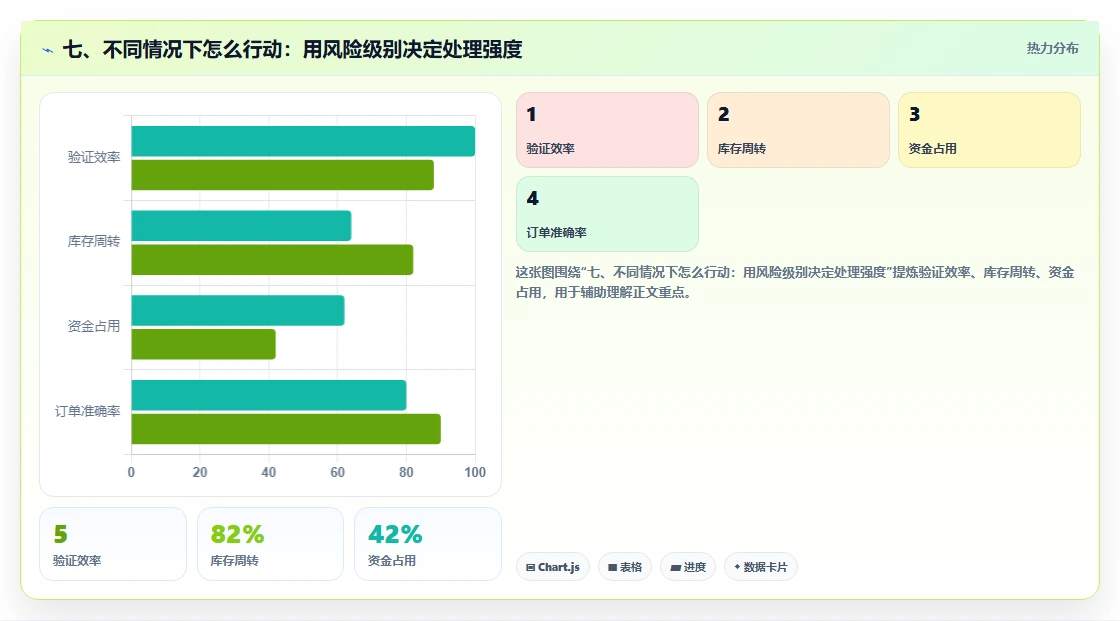Click the green bar for 库存周转

tap(272, 259)
